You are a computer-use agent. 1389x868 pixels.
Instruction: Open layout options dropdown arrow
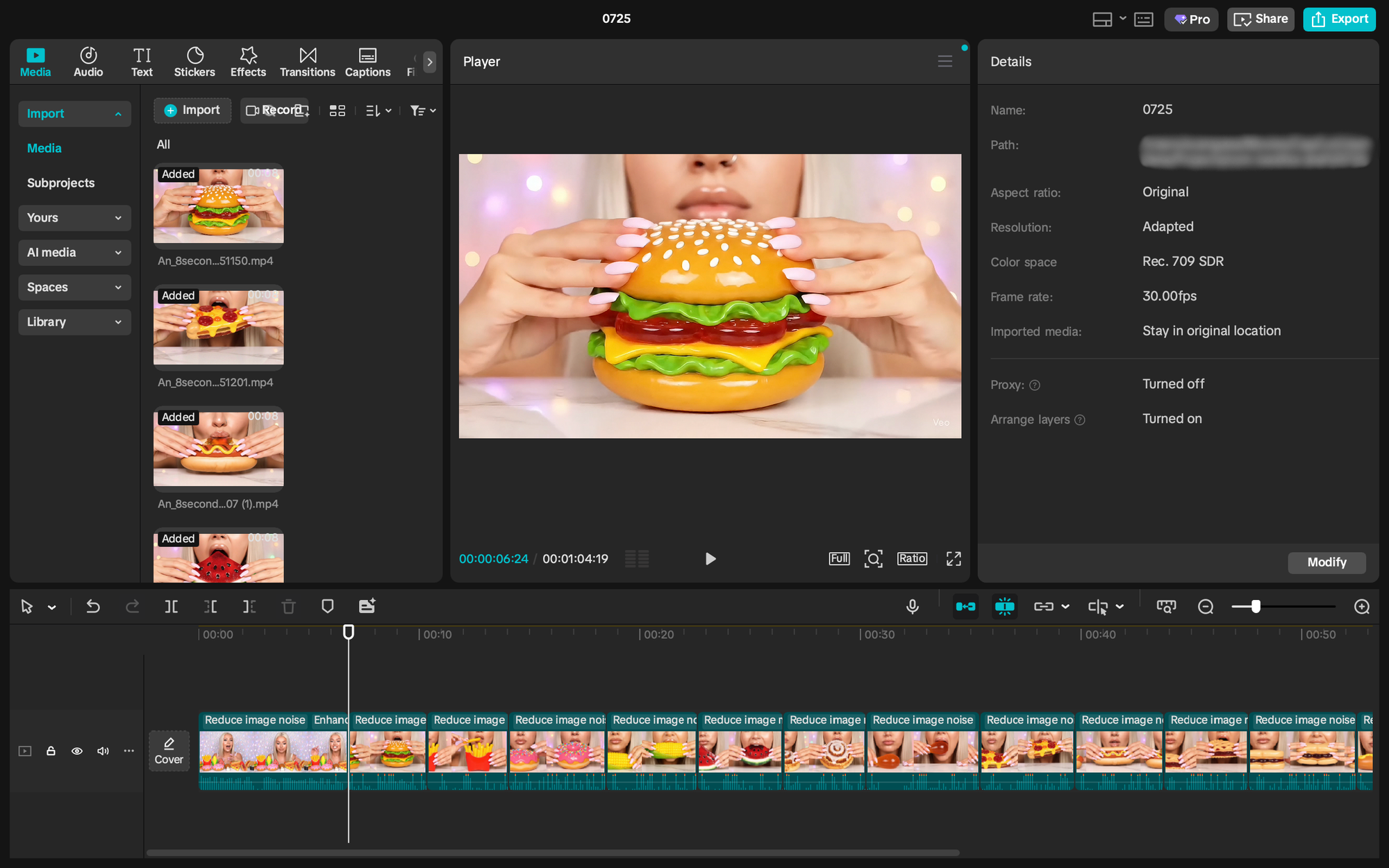click(1123, 19)
